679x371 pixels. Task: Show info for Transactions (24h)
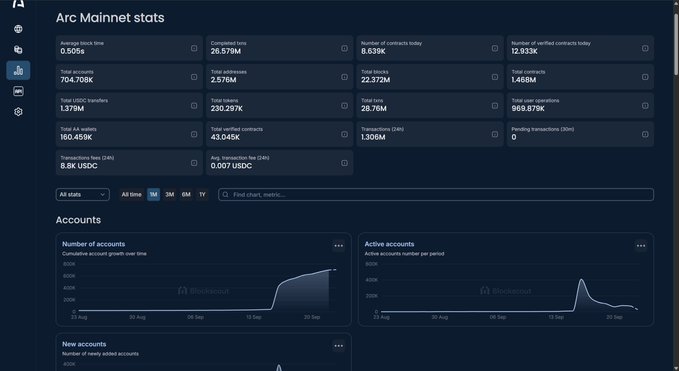[x=495, y=134]
